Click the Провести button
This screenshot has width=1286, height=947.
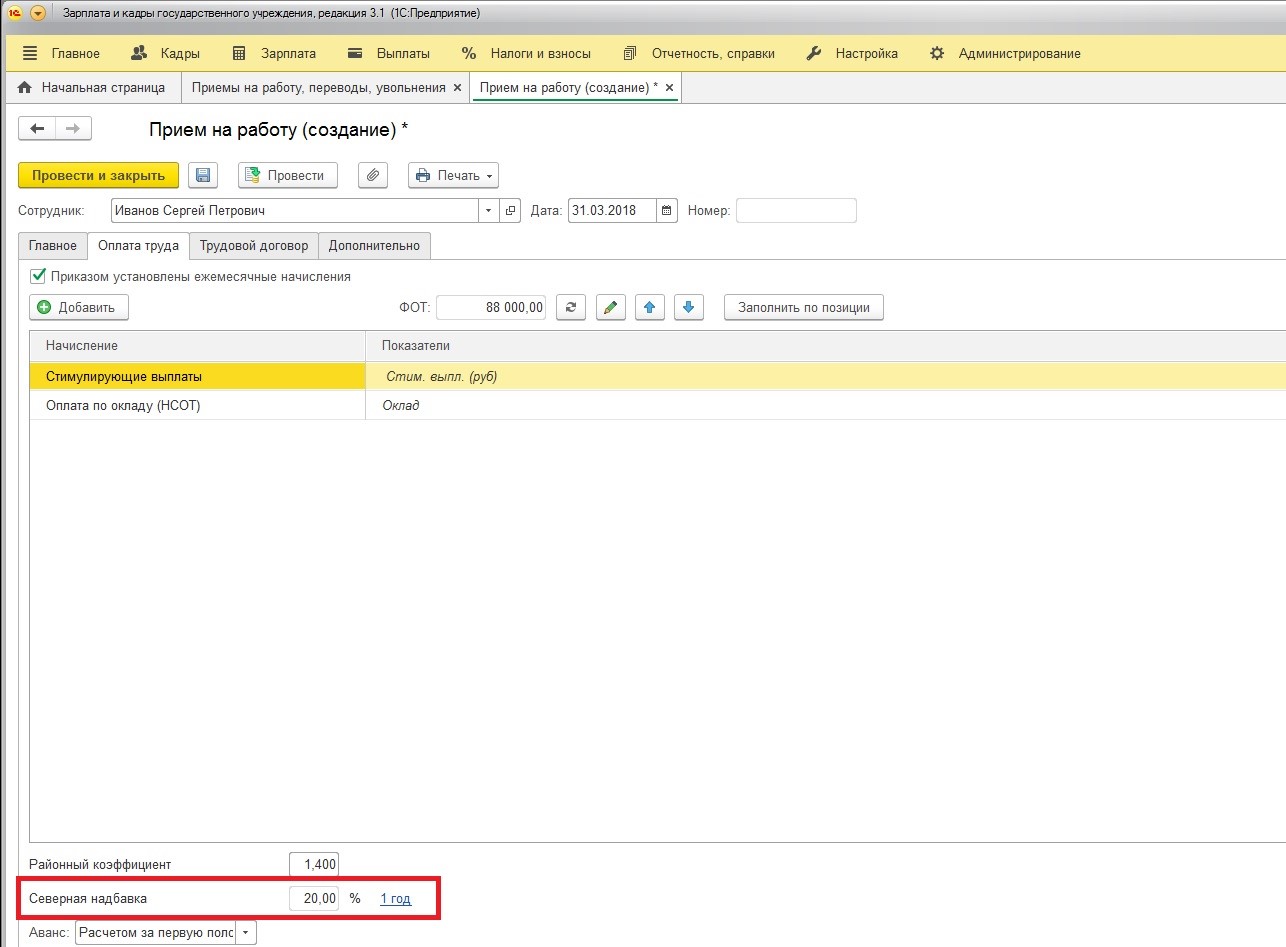288,175
